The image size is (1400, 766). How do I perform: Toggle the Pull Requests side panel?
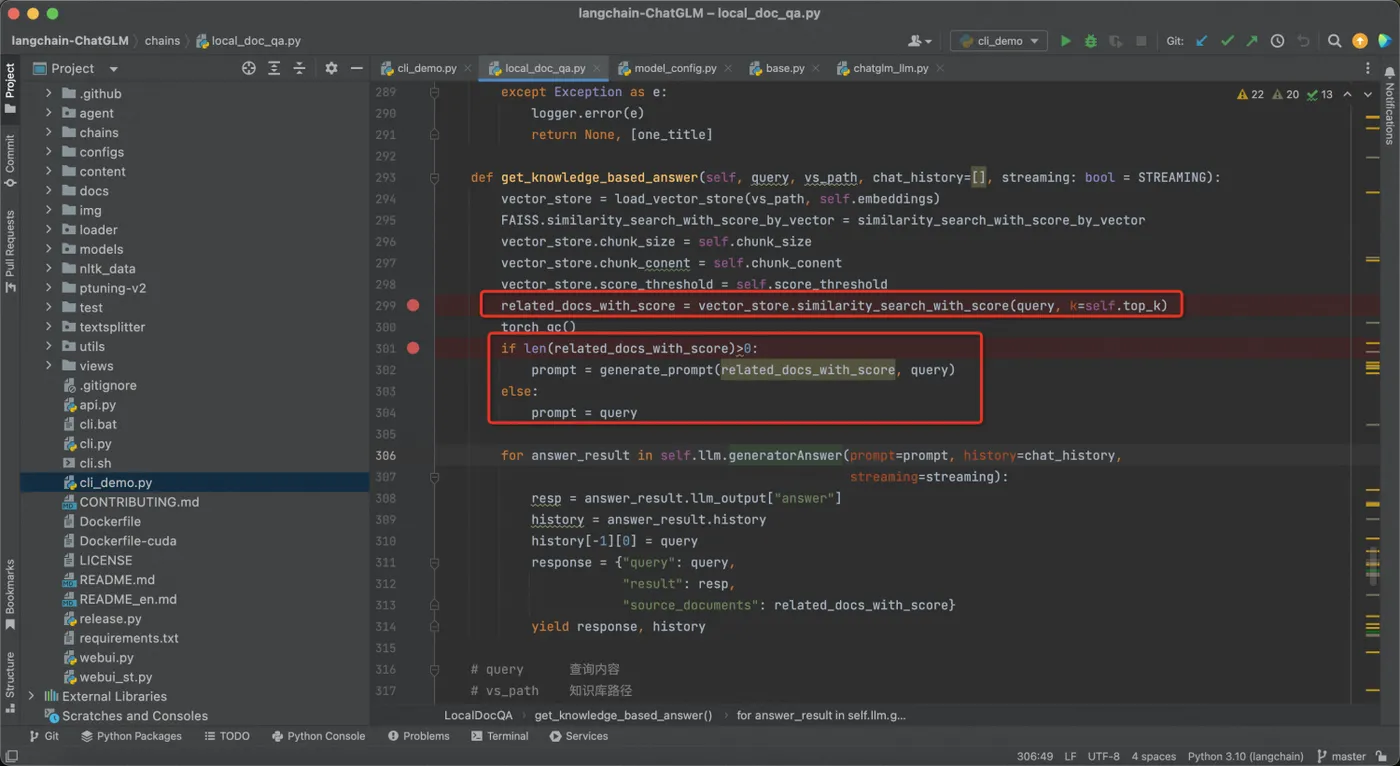(10, 250)
